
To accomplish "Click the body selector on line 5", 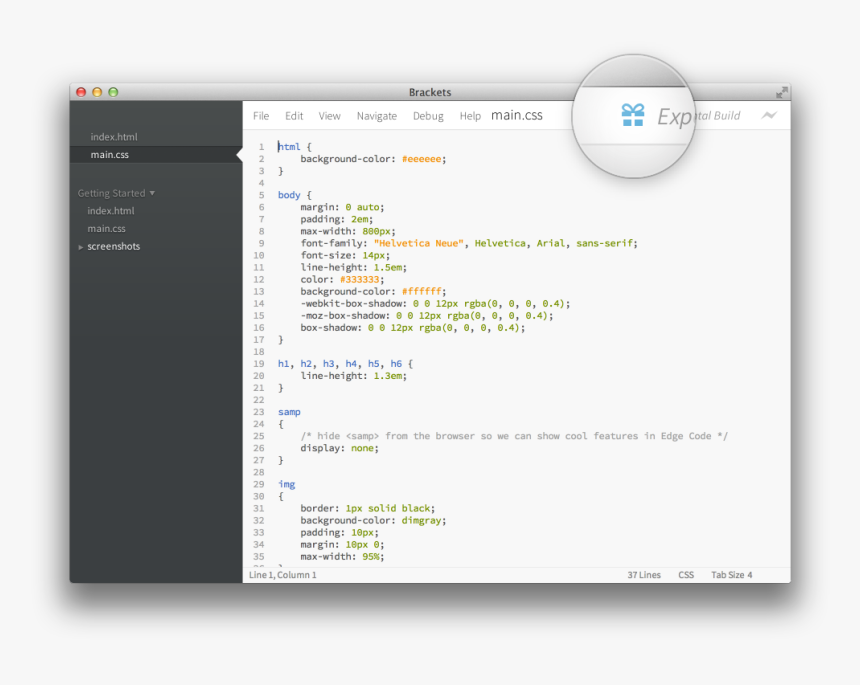I will pos(289,195).
